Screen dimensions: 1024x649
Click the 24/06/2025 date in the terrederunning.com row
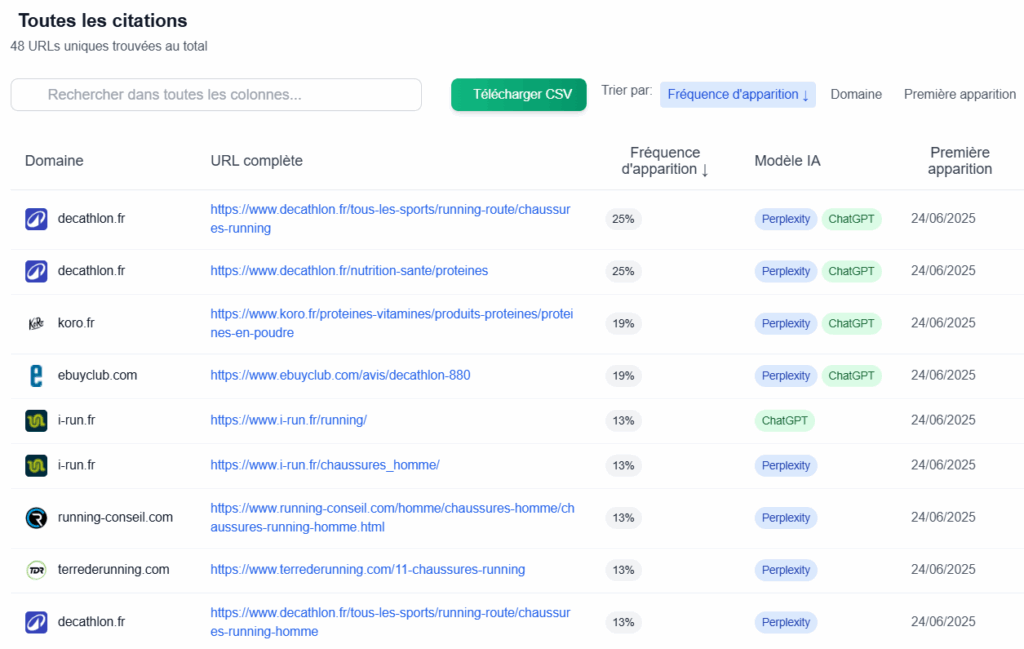click(944, 570)
